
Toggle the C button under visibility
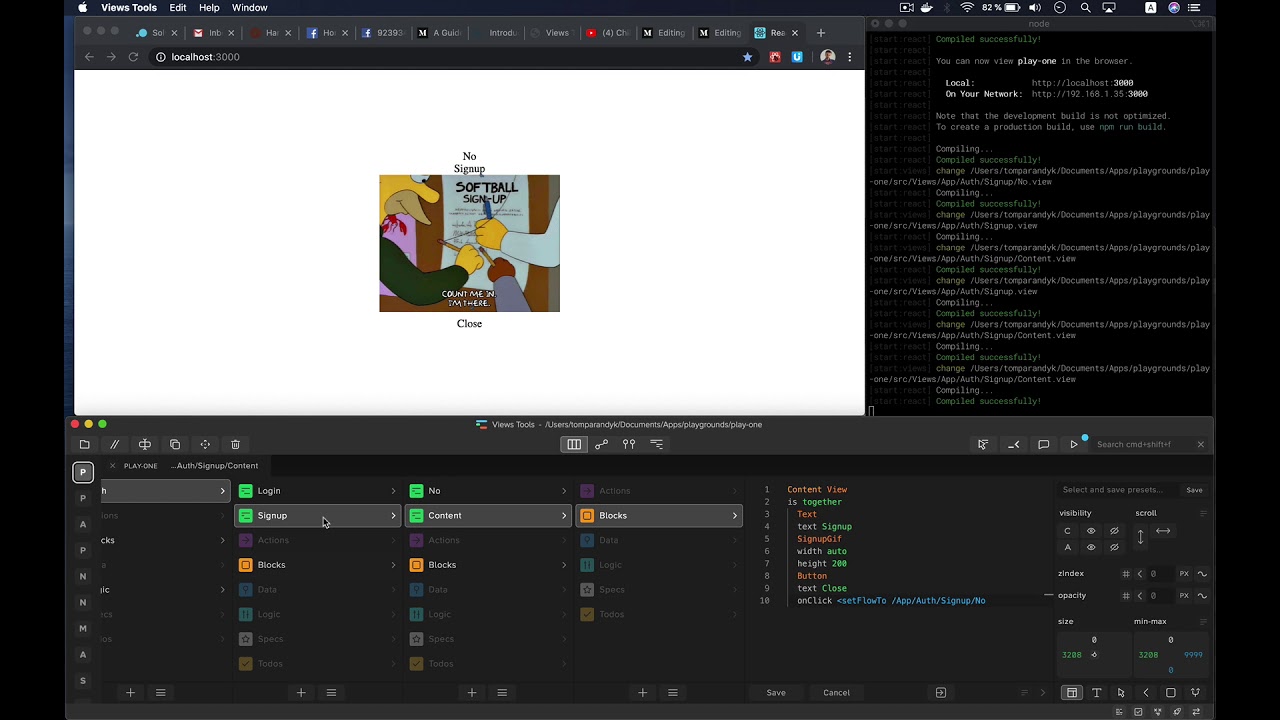click(1067, 531)
